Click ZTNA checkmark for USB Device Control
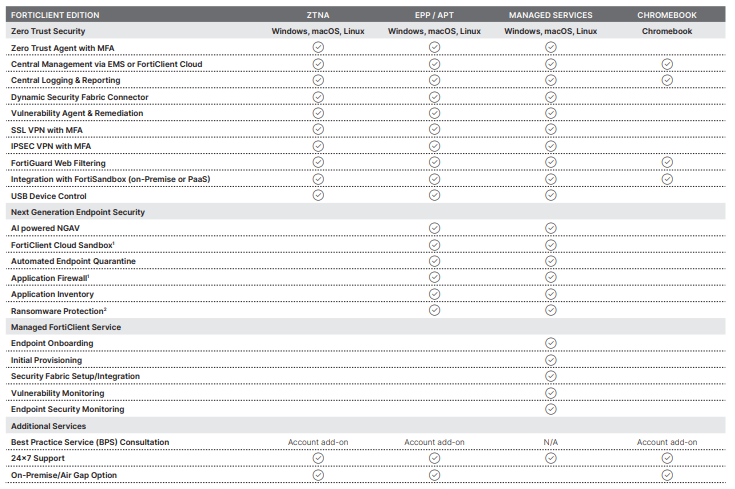This screenshot has width=735, height=489. click(x=318, y=195)
